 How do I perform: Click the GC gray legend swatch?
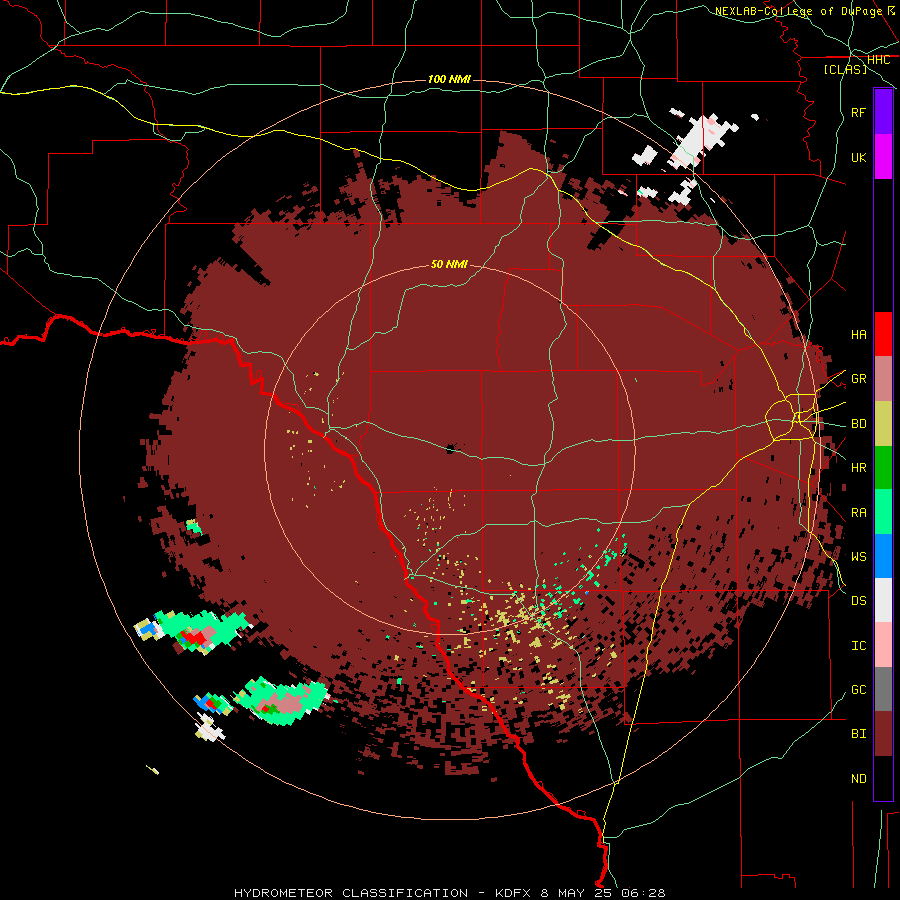click(883, 689)
